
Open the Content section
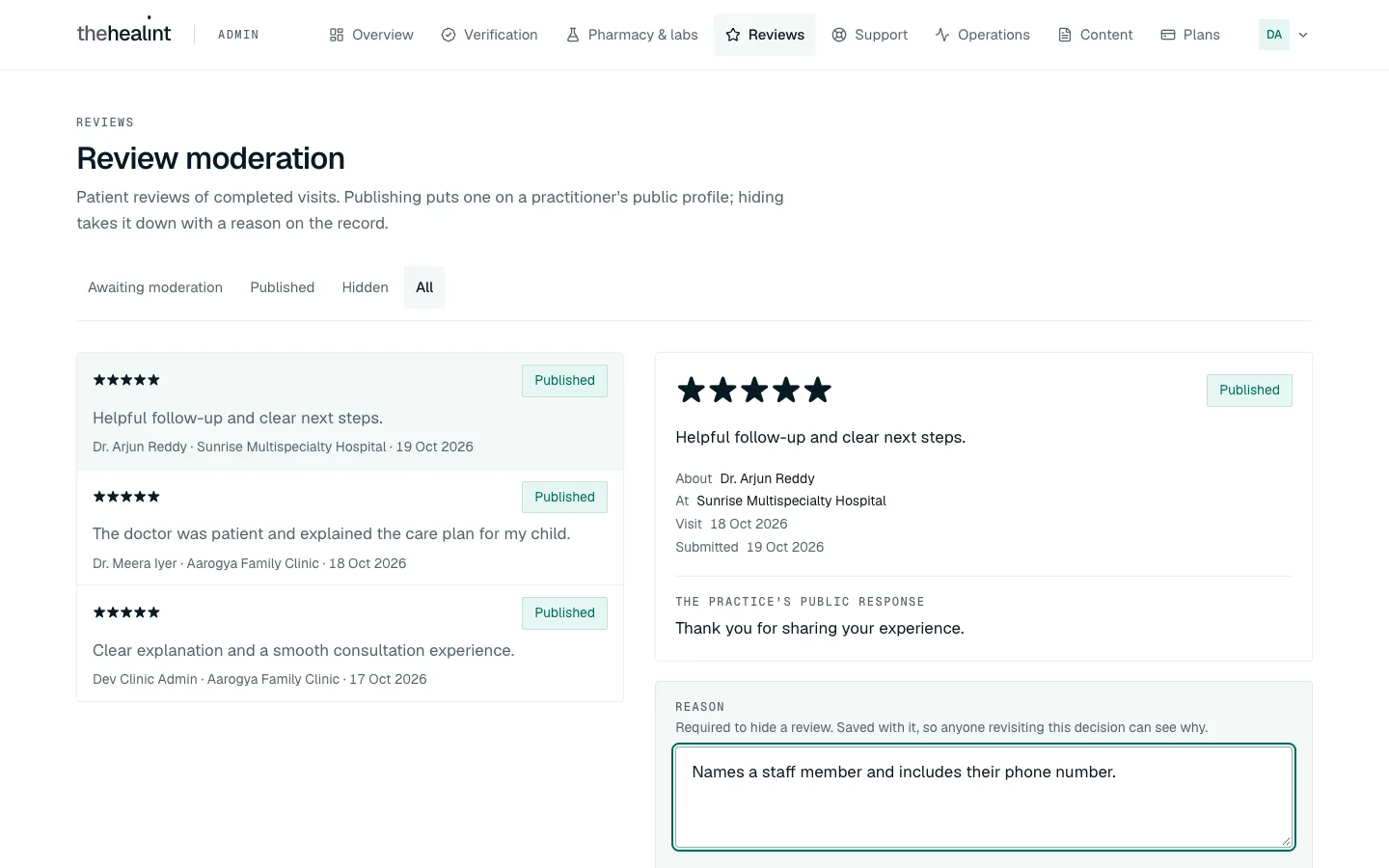click(x=1106, y=35)
